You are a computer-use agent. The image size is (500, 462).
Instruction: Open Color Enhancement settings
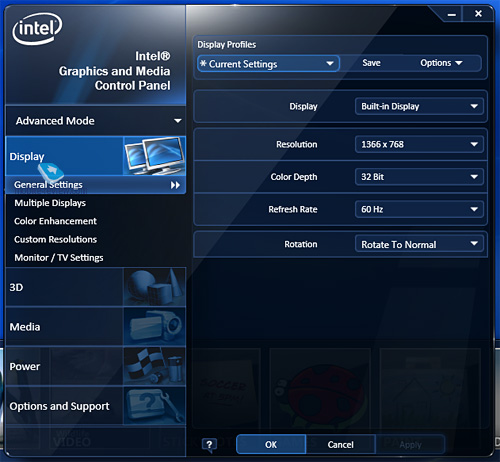pos(55,221)
